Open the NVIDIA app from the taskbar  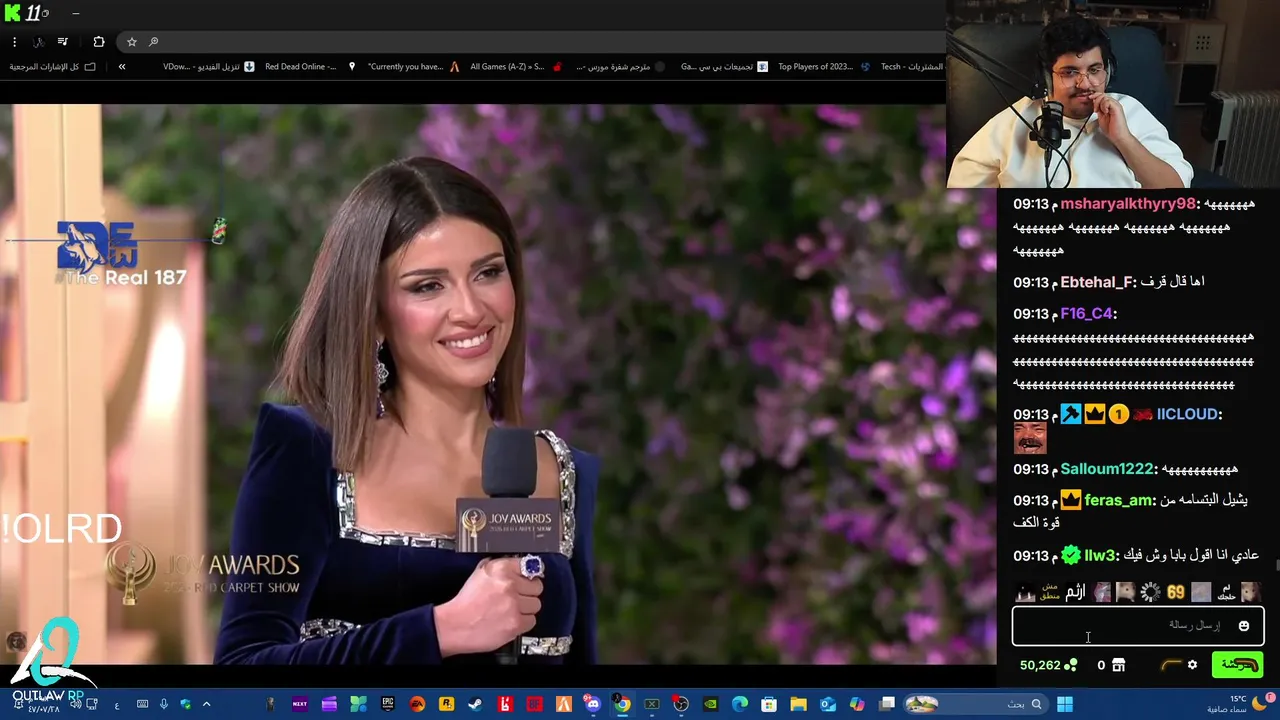710,704
